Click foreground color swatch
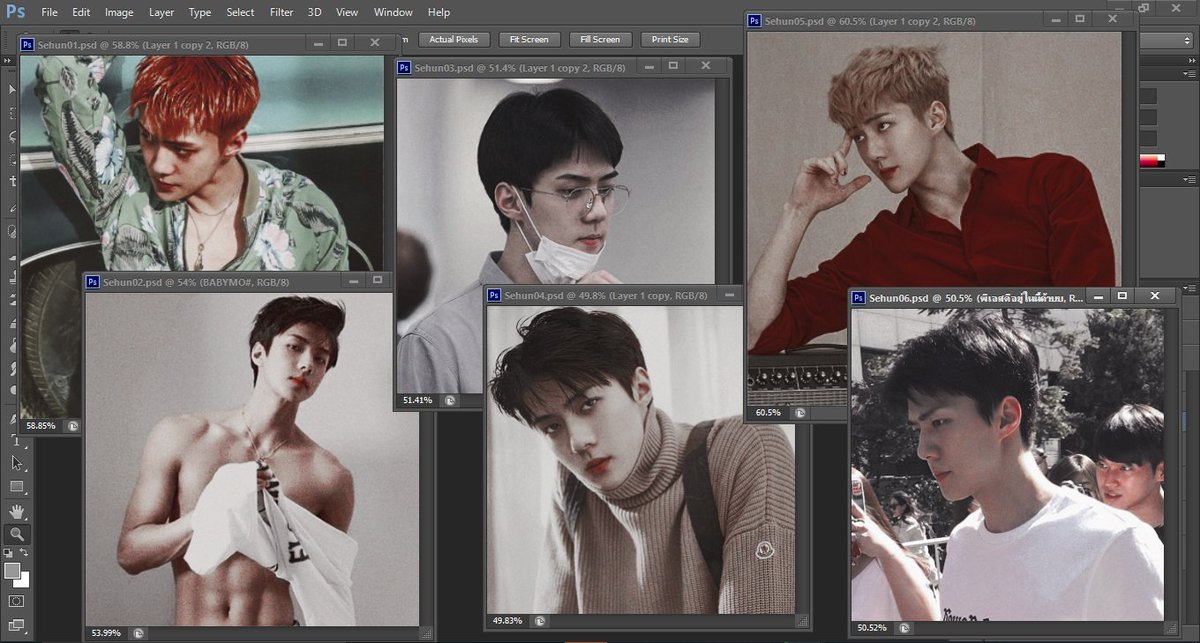Viewport: 1200px width, 643px height. [12, 570]
